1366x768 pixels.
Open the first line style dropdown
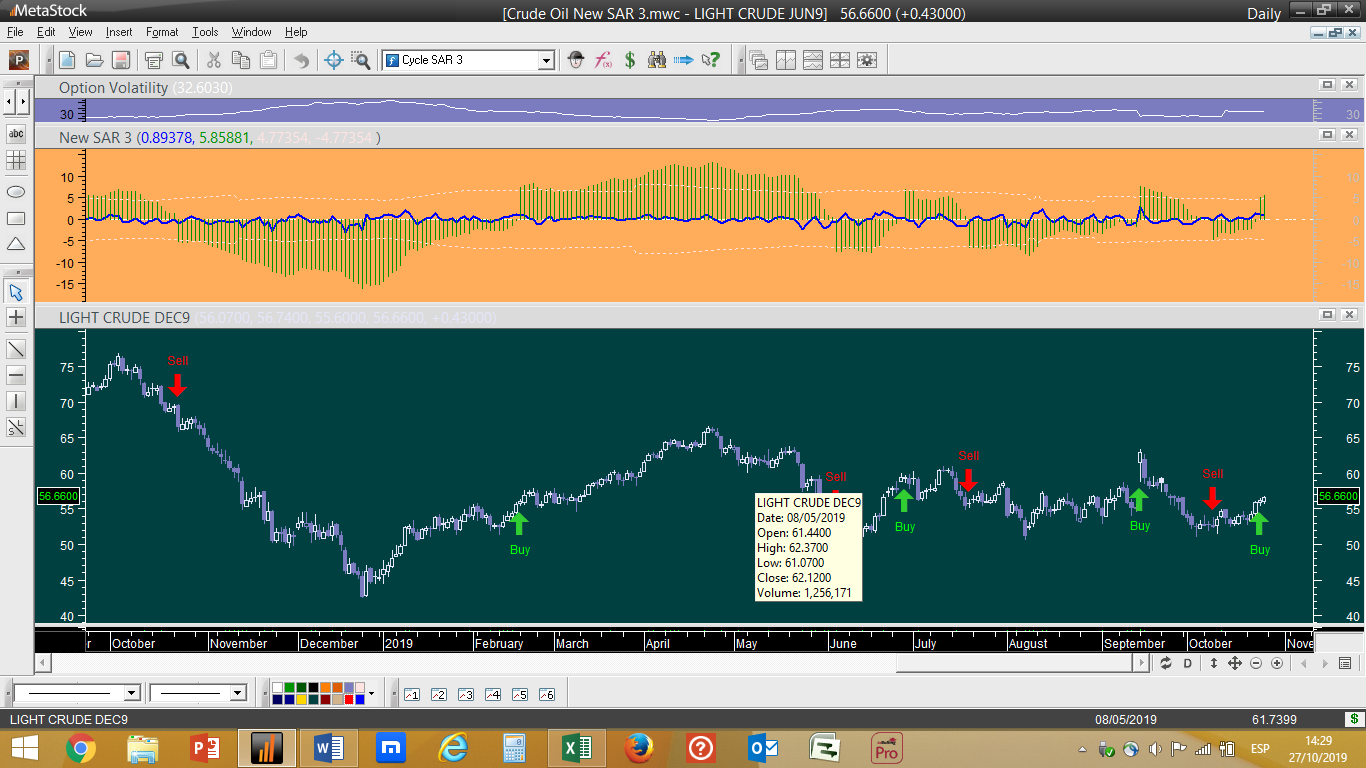[x=131, y=693]
